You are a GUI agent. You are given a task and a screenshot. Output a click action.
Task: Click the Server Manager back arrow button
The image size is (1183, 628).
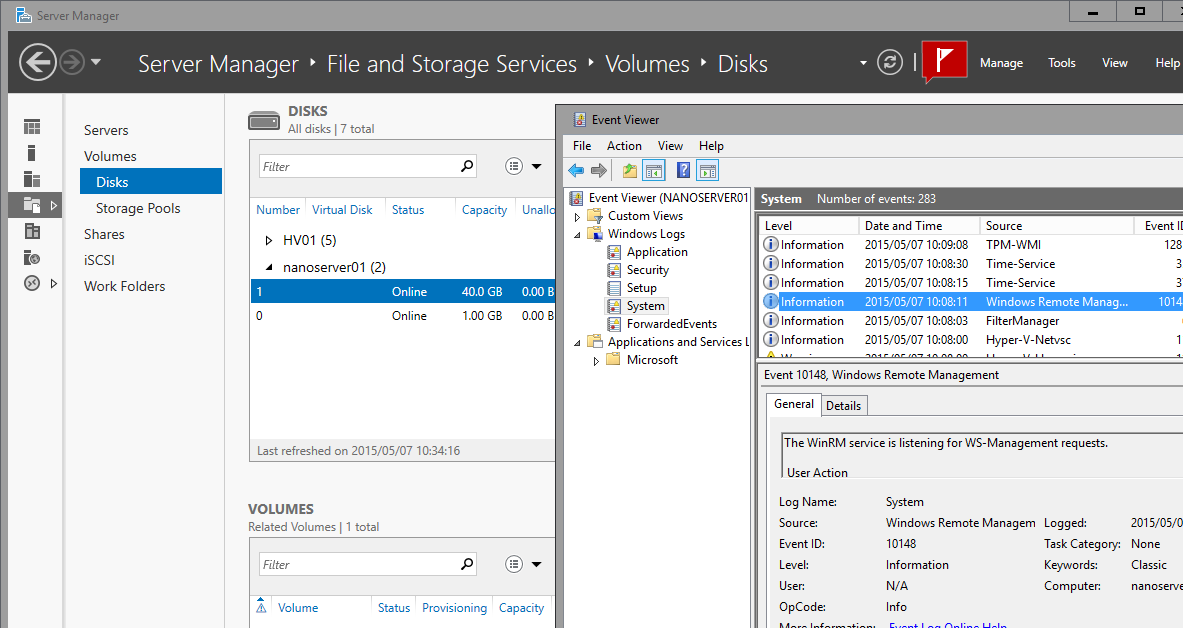pyautogui.click(x=37, y=63)
